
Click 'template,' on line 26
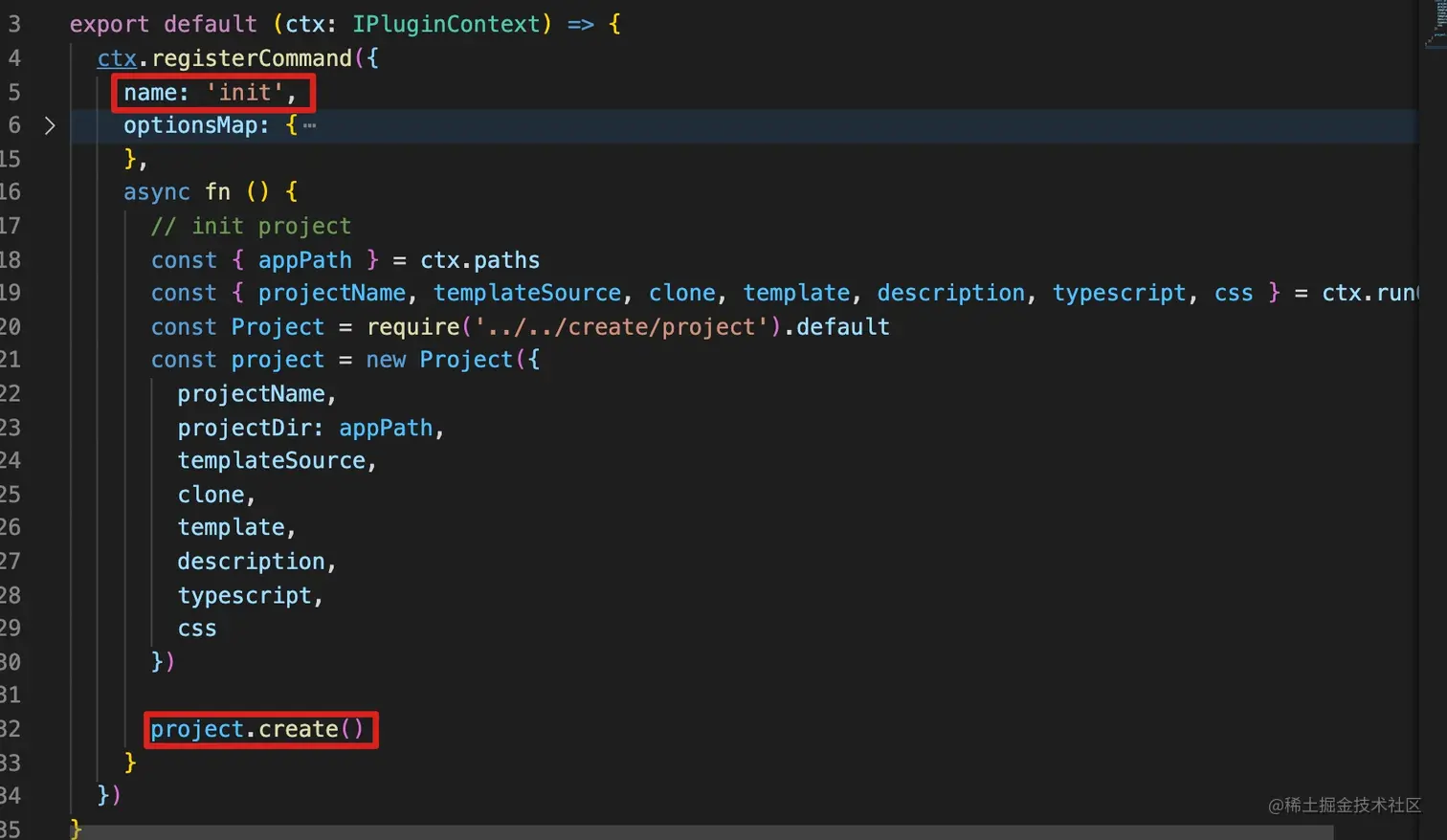[x=237, y=527]
